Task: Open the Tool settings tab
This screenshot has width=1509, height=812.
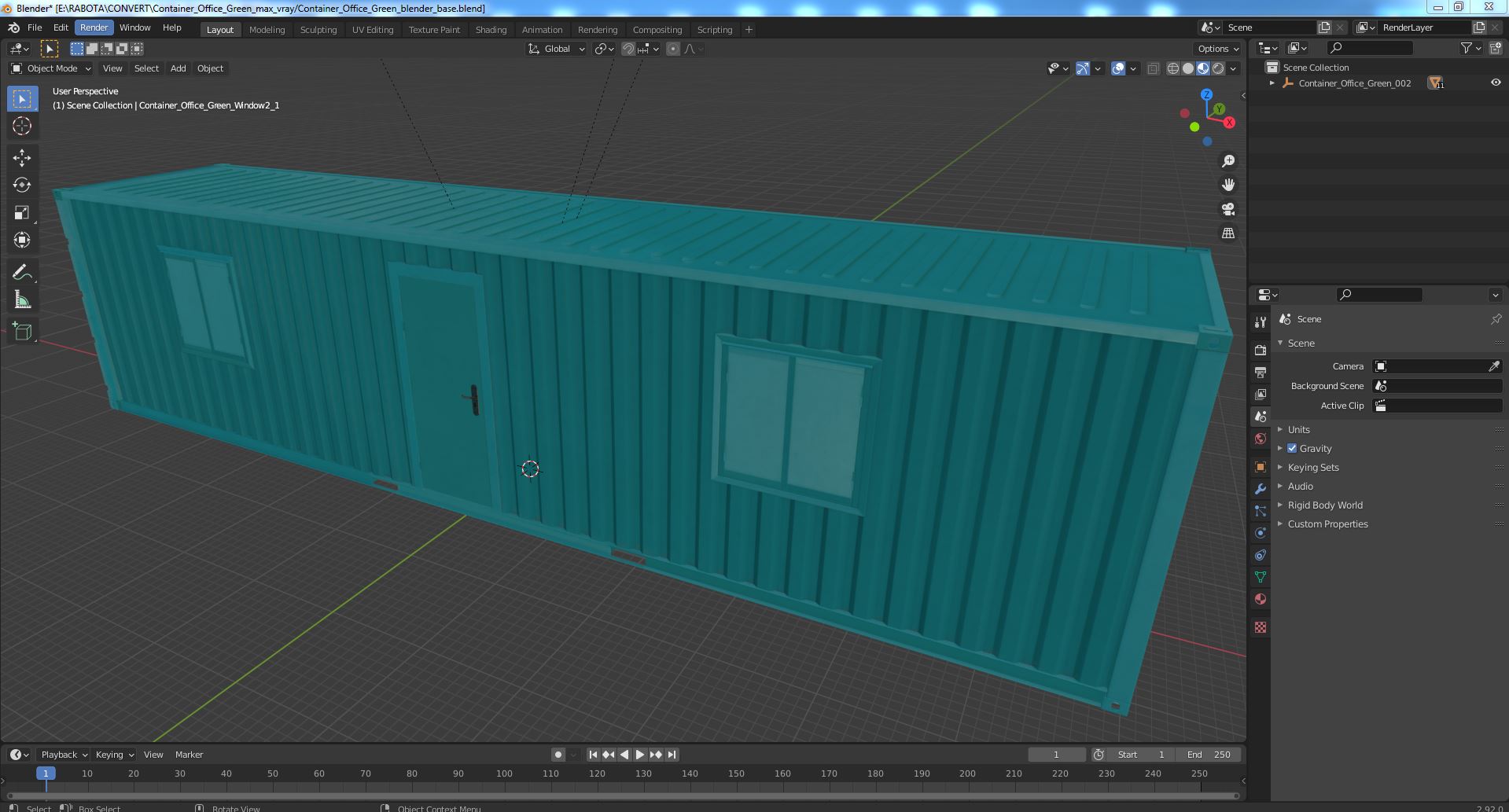Action: (1261, 321)
